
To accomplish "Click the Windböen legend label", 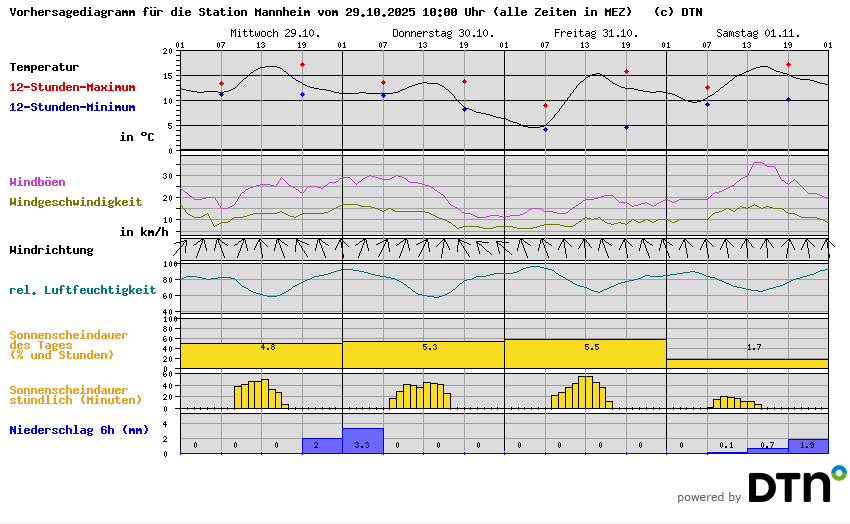I will (x=40, y=182).
